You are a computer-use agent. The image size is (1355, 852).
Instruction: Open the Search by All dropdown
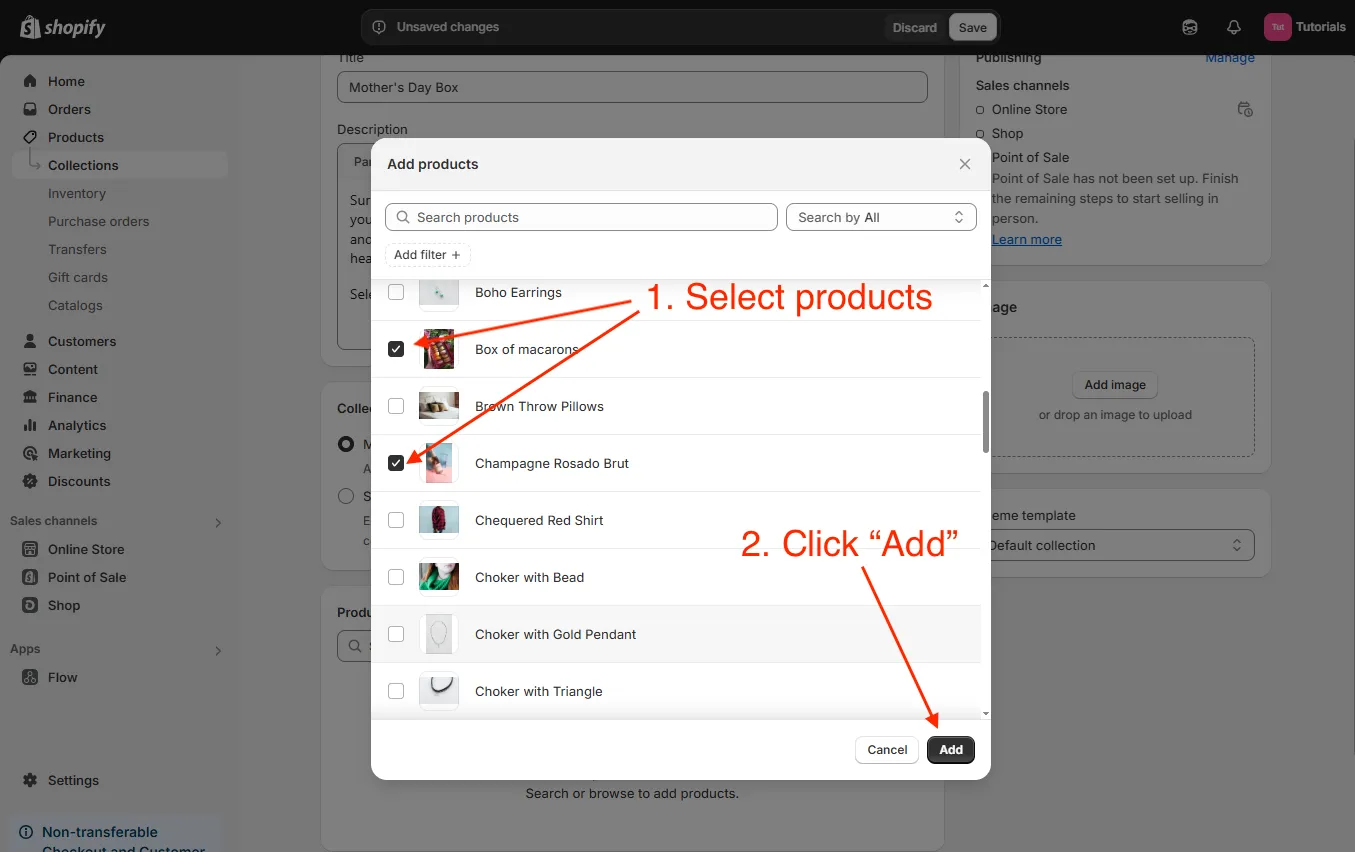tap(881, 217)
